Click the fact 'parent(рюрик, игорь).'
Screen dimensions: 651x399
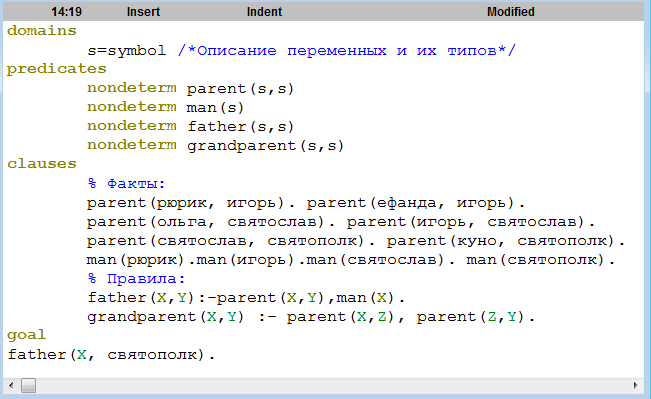click(191, 203)
